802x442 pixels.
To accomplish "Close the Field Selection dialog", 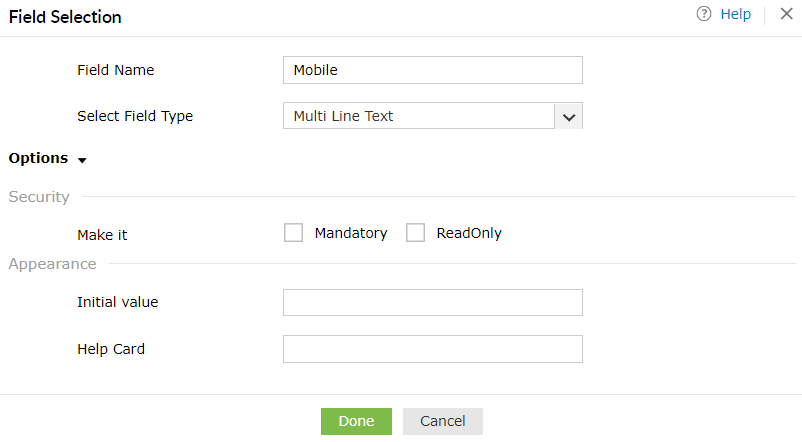I will (786, 14).
